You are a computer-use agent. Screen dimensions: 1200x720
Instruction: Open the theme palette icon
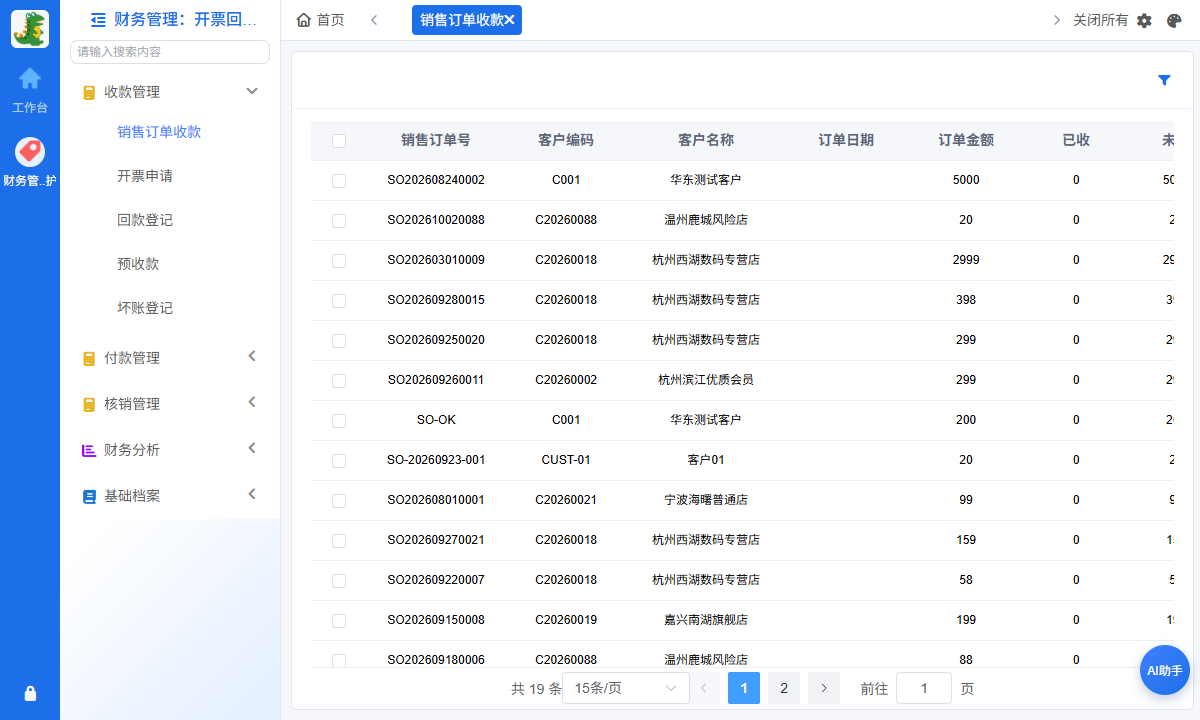click(x=1175, y=20)
